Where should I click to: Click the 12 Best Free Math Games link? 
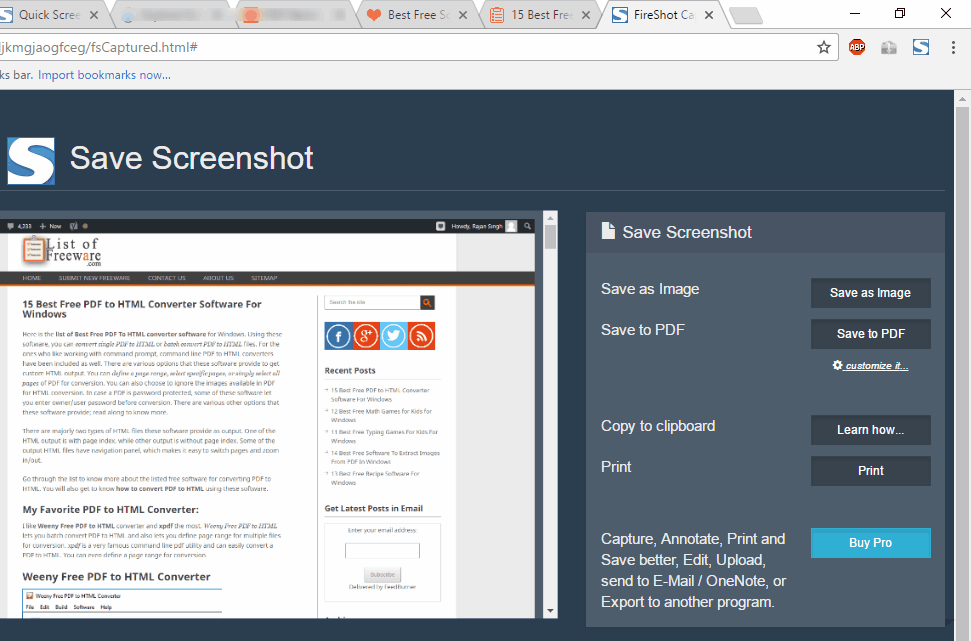pos(381,416)
